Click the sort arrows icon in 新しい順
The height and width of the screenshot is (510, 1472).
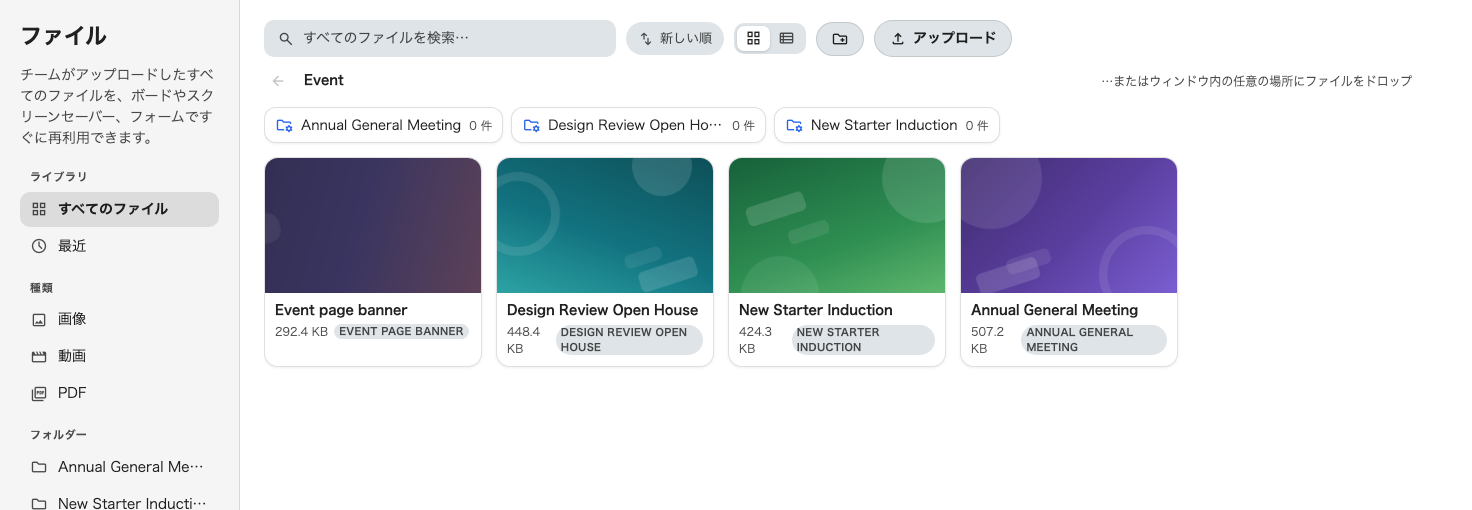tap(646, 39)
